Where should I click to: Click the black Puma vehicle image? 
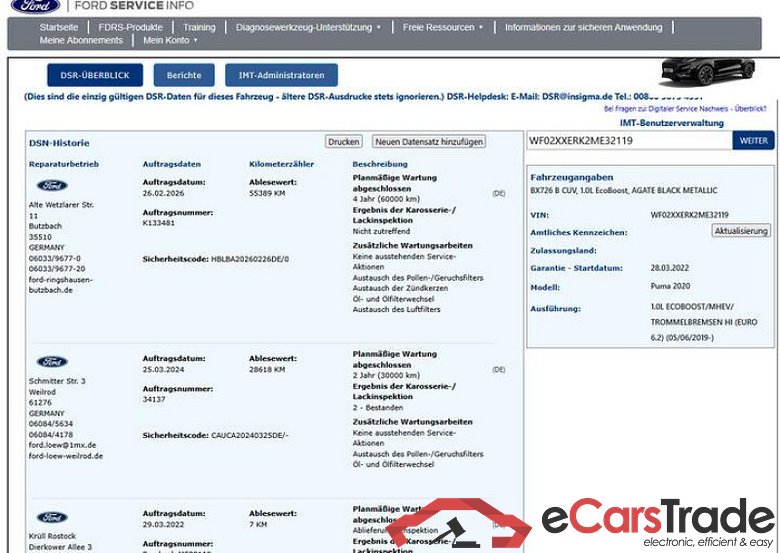point(707,72)
